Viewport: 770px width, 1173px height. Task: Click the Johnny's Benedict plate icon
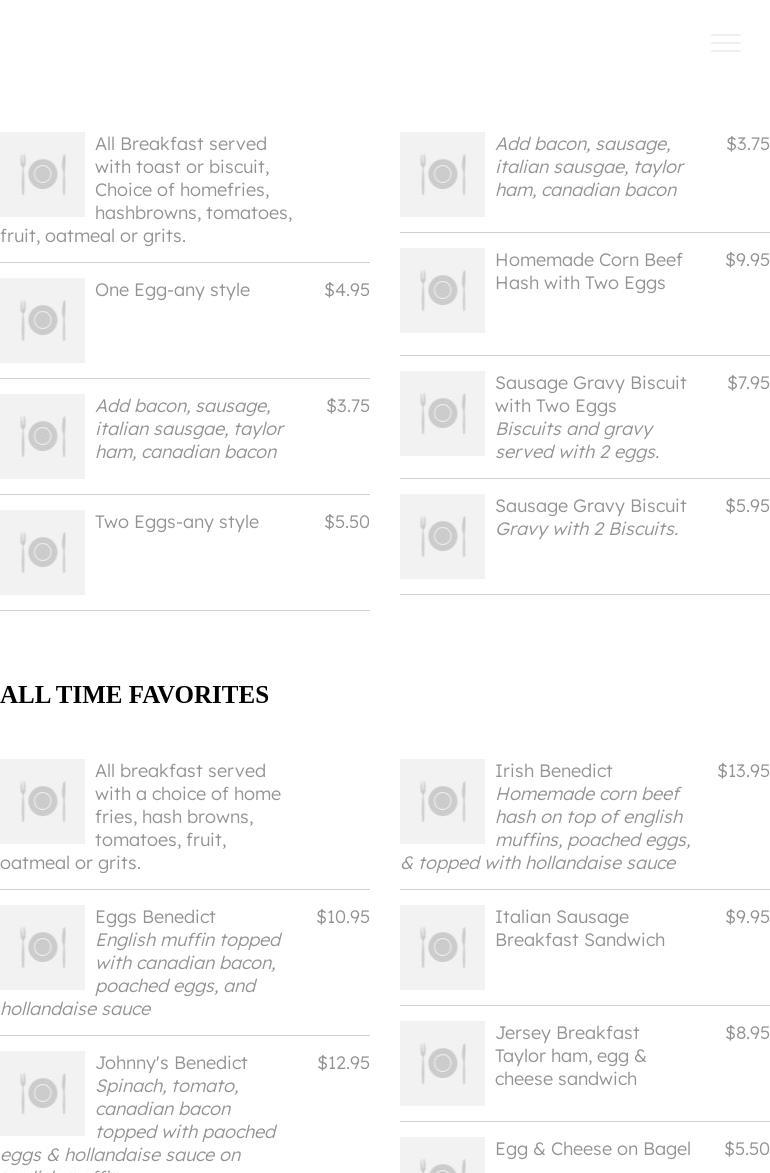pyautogui.click(x=42, y=1093)
